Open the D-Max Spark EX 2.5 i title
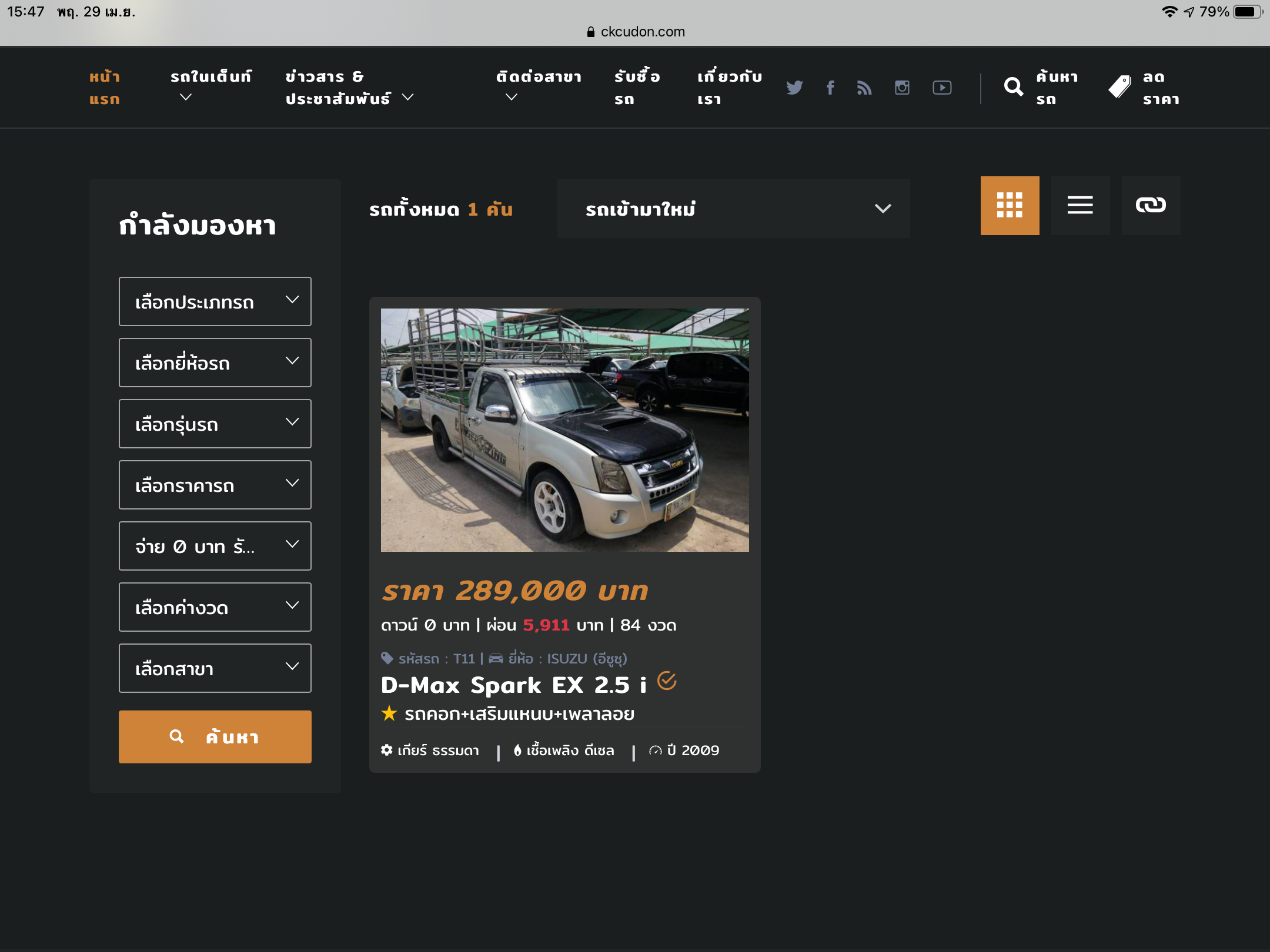The height and width of the screenshot is (952, 1270). [514, 685]
